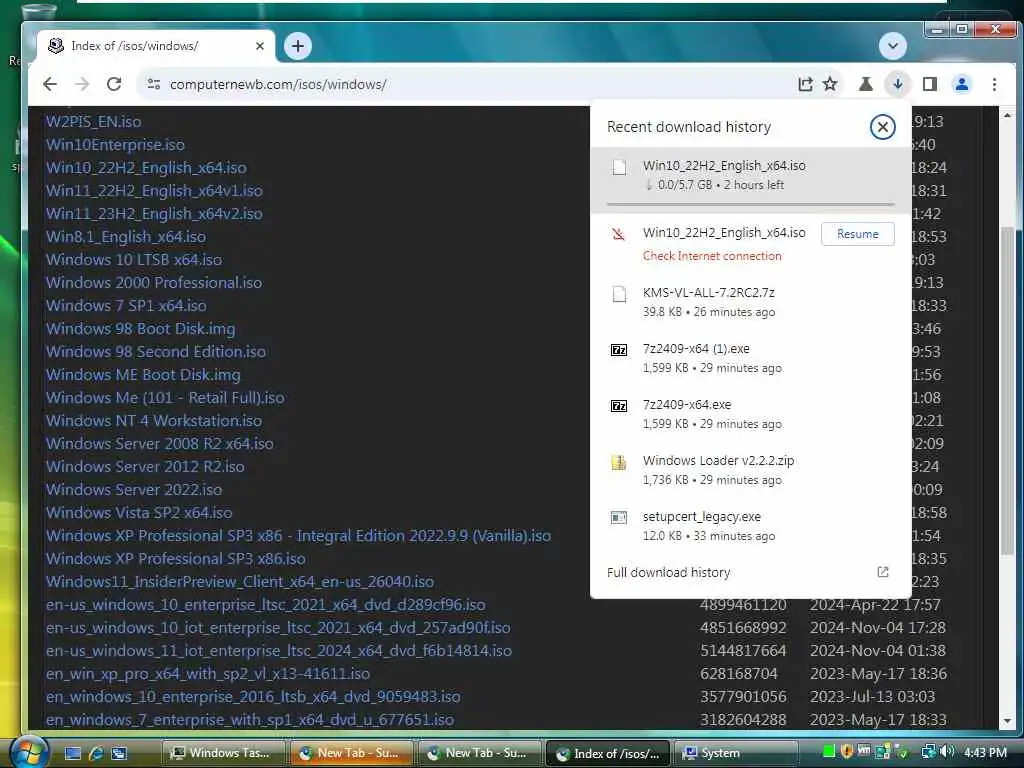Click the share page icon

click(x=805, y=84)
